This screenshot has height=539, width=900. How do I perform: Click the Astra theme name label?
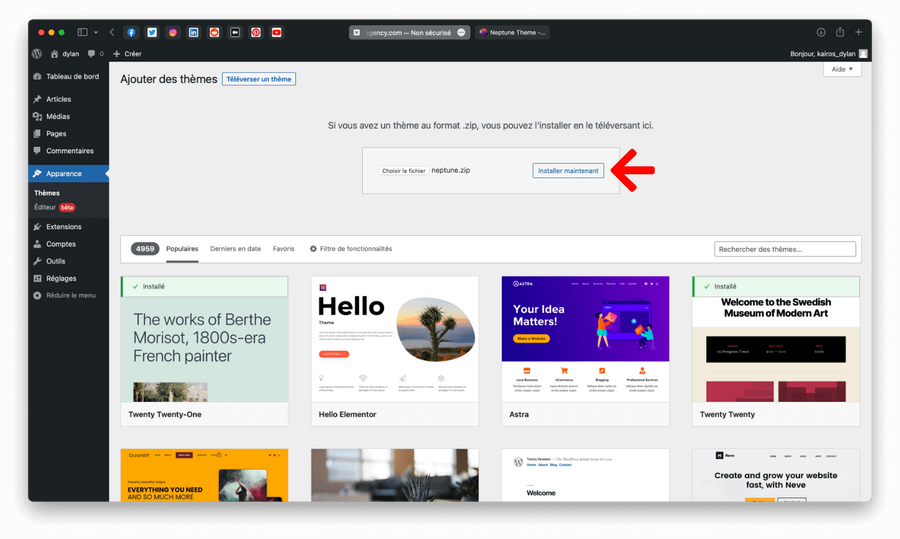tap(519, 414)
